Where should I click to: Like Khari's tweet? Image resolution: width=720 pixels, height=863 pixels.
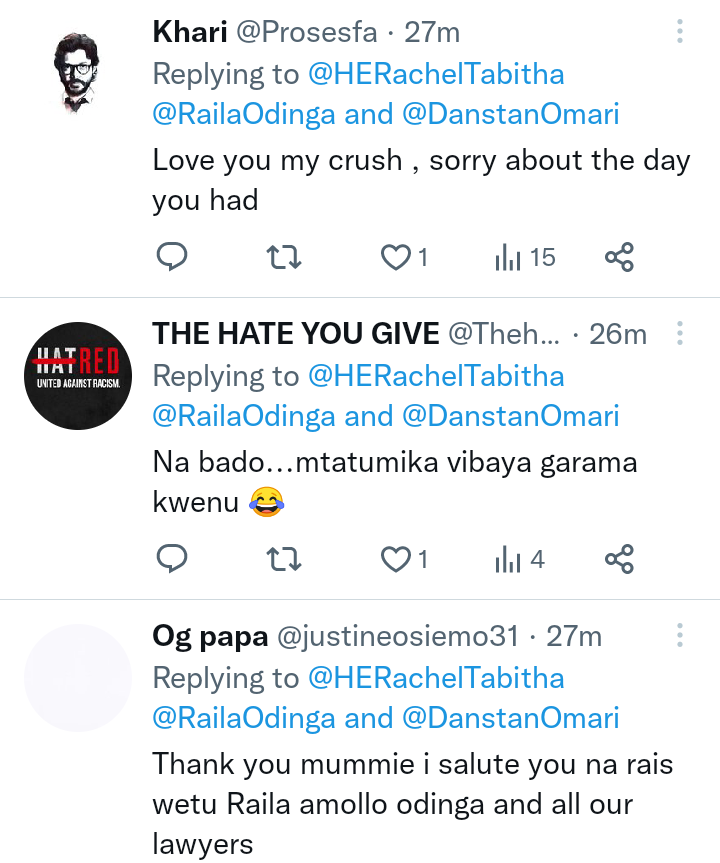404,257
